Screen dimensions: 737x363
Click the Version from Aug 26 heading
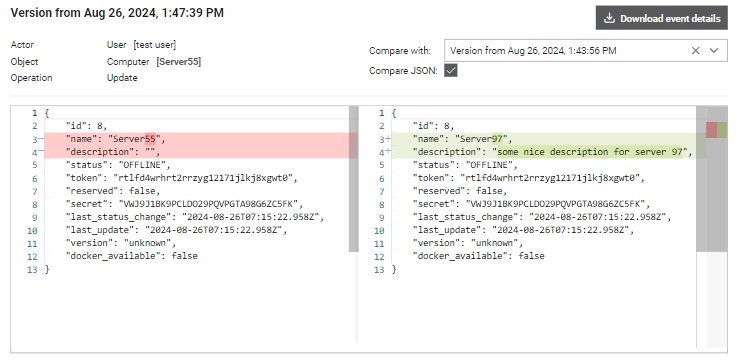click(x=117, y=13)
